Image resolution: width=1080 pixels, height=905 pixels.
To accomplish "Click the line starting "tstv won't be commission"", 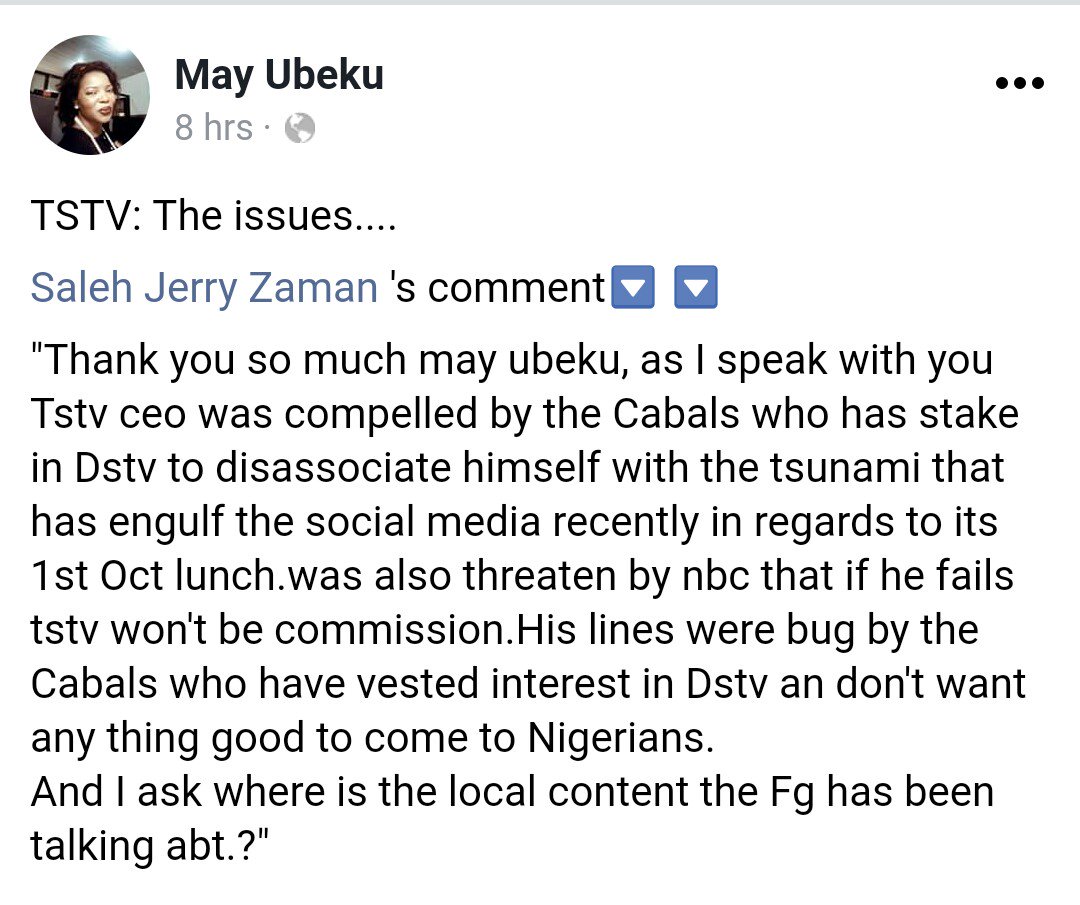I will click(505, 630).
